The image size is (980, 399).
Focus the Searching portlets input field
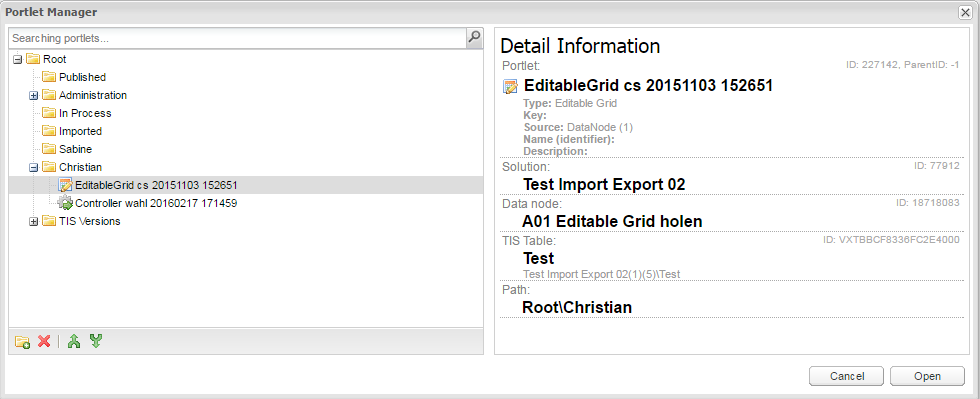[238, 38]
